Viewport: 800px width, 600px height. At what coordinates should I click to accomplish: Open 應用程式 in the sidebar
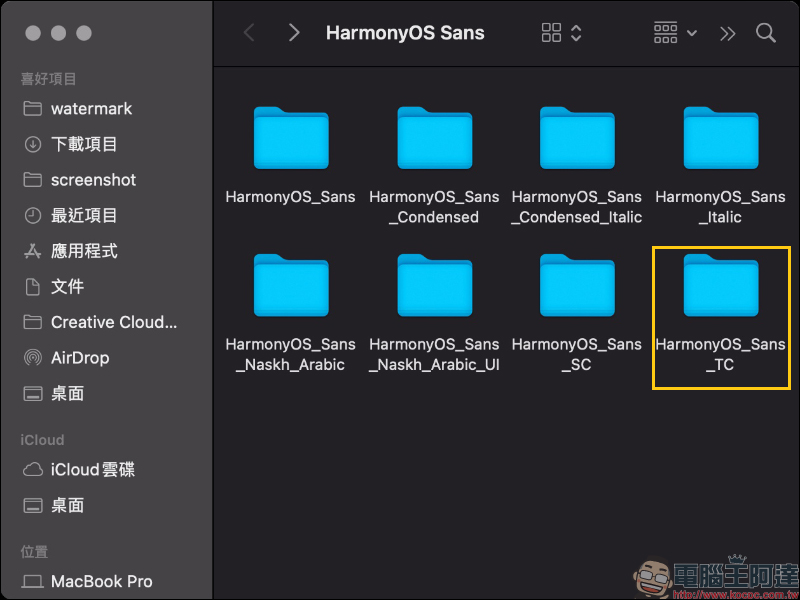(84, 251)
